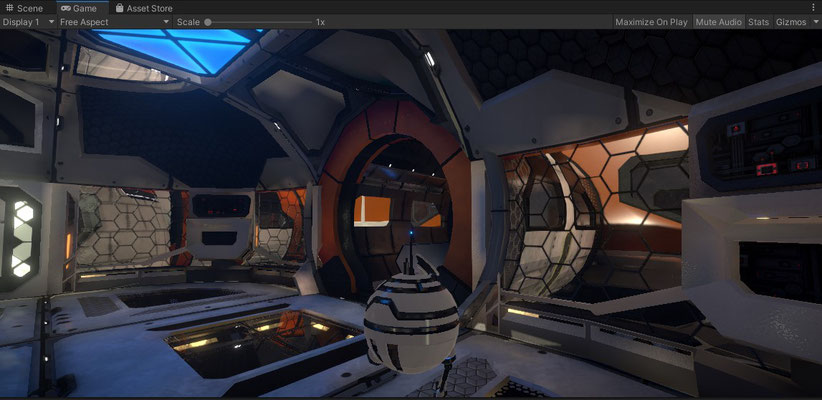The width and height of the screenshot is (822, 400).
Task: Toggle Maximize On Play
Action: tap(651, 22)
